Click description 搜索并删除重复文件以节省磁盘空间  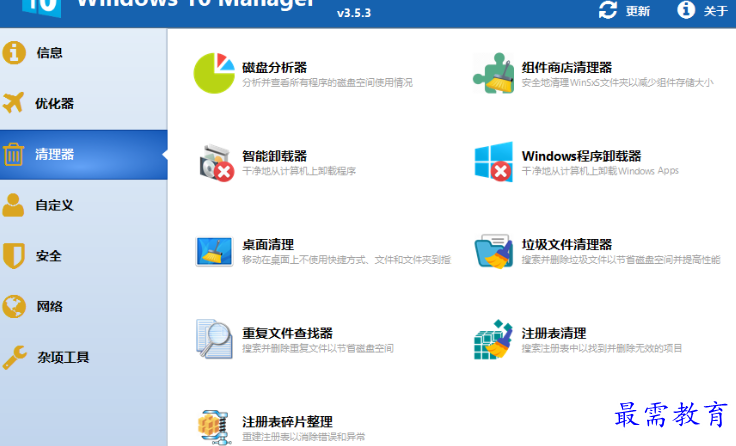[x=318, y=348]
